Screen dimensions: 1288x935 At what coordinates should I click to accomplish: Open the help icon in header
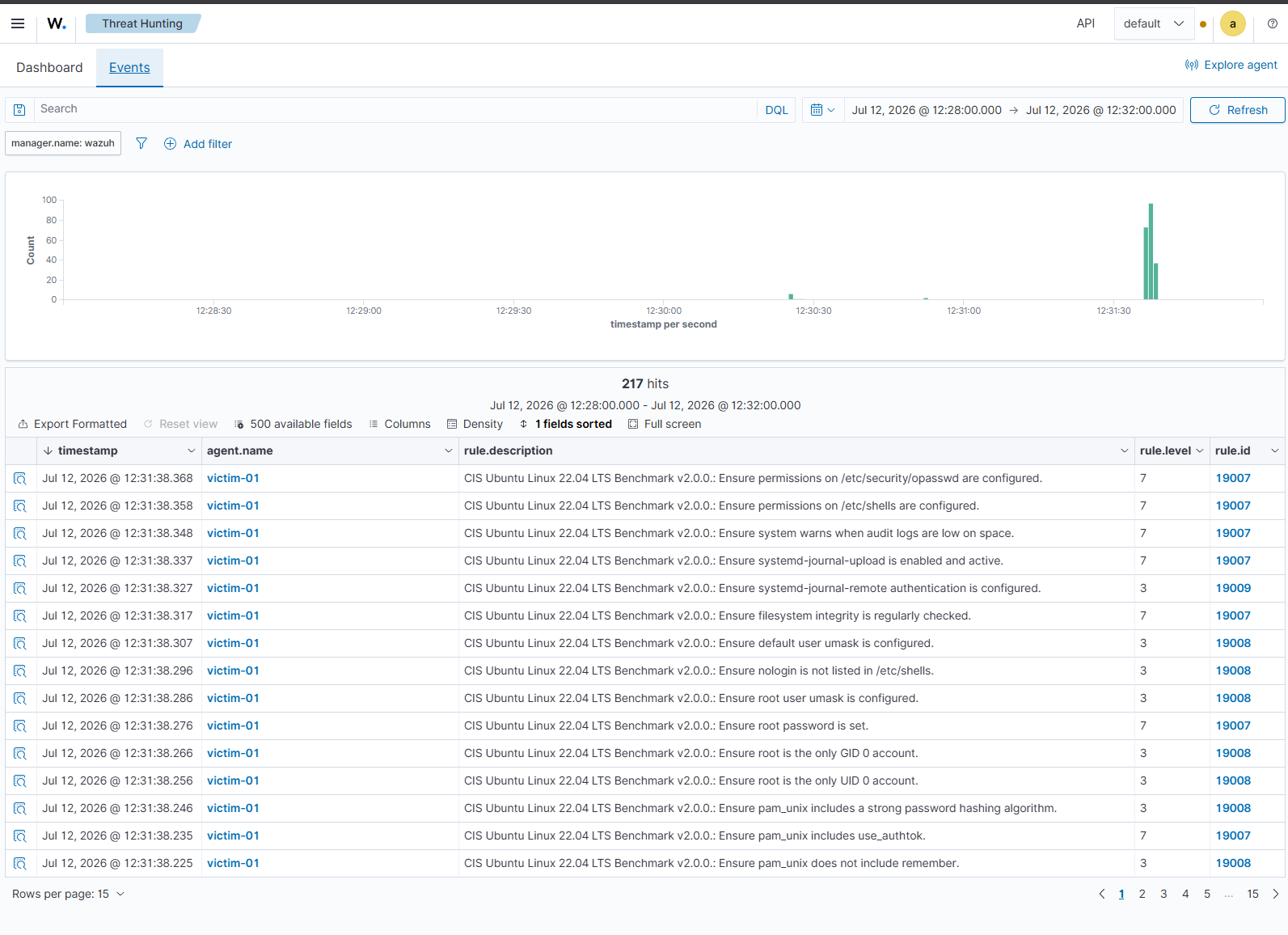(1273, 23)
